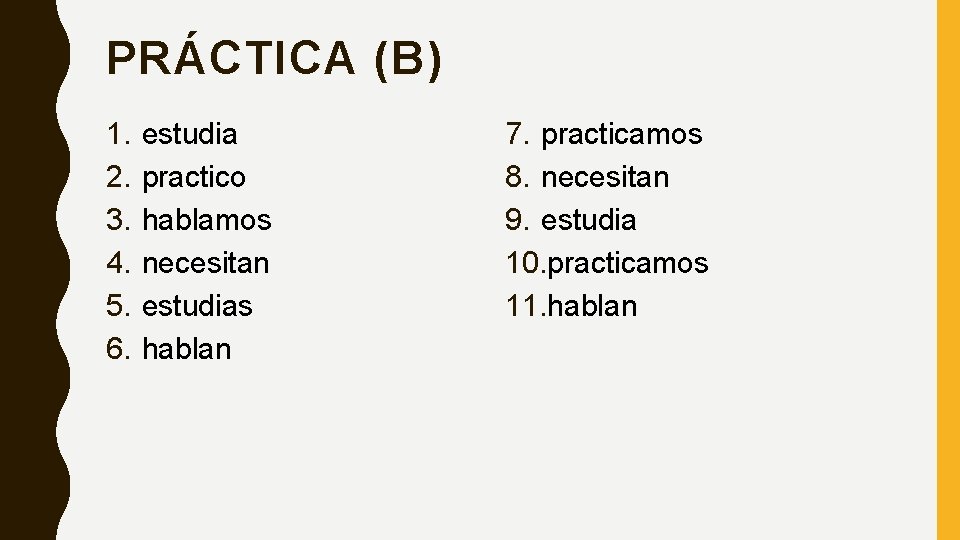Select the word "estudias" in item 5

click(x=198, y=306)
